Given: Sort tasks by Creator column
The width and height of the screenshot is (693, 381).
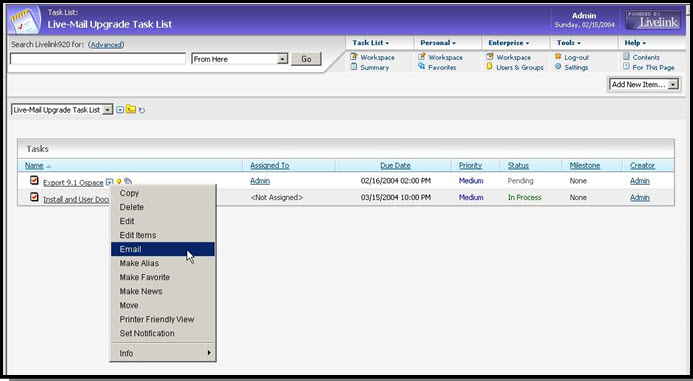Looking at the screenshot, I should 642,165.
